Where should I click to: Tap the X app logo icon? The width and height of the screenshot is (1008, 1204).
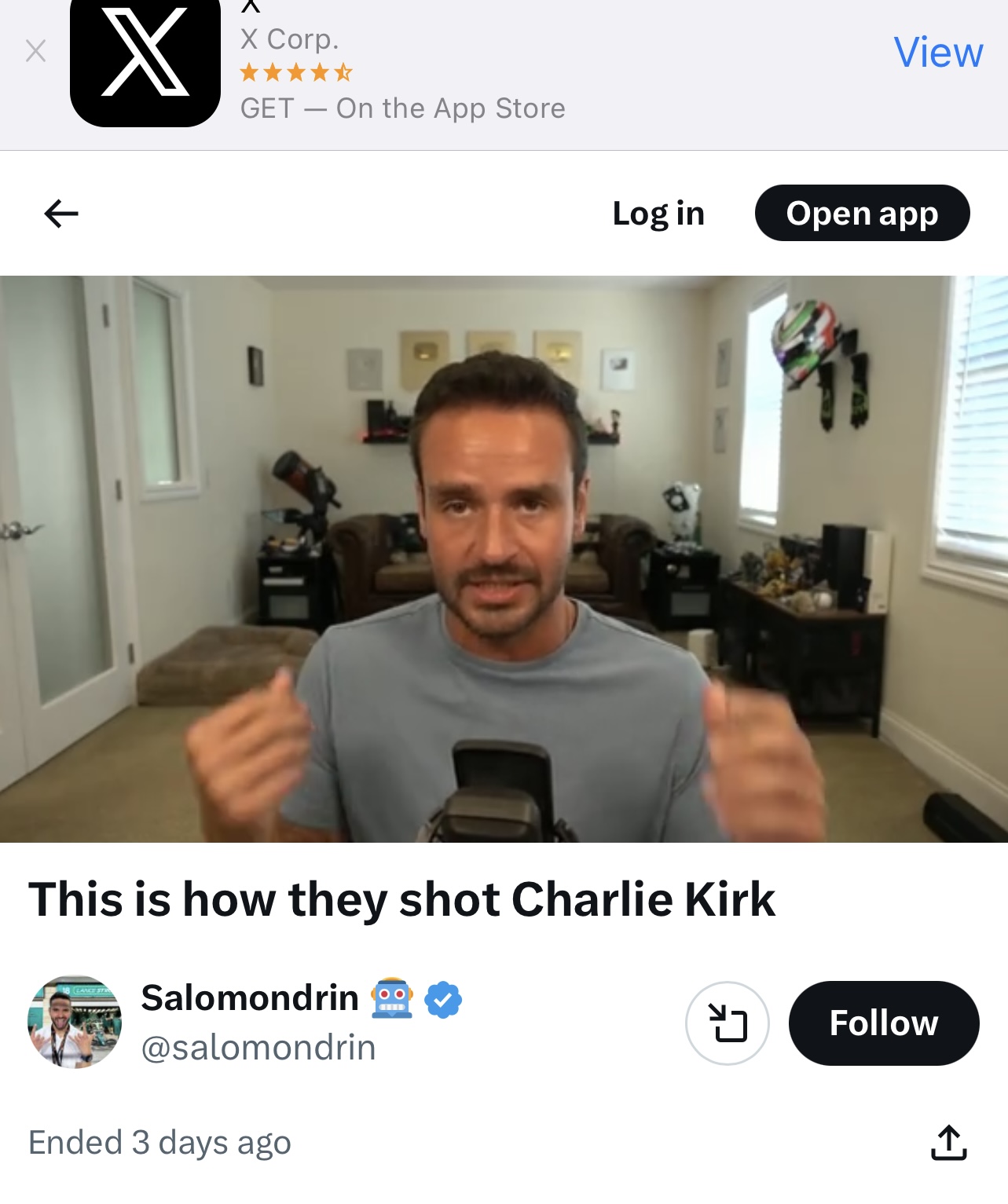click(145, 60)
